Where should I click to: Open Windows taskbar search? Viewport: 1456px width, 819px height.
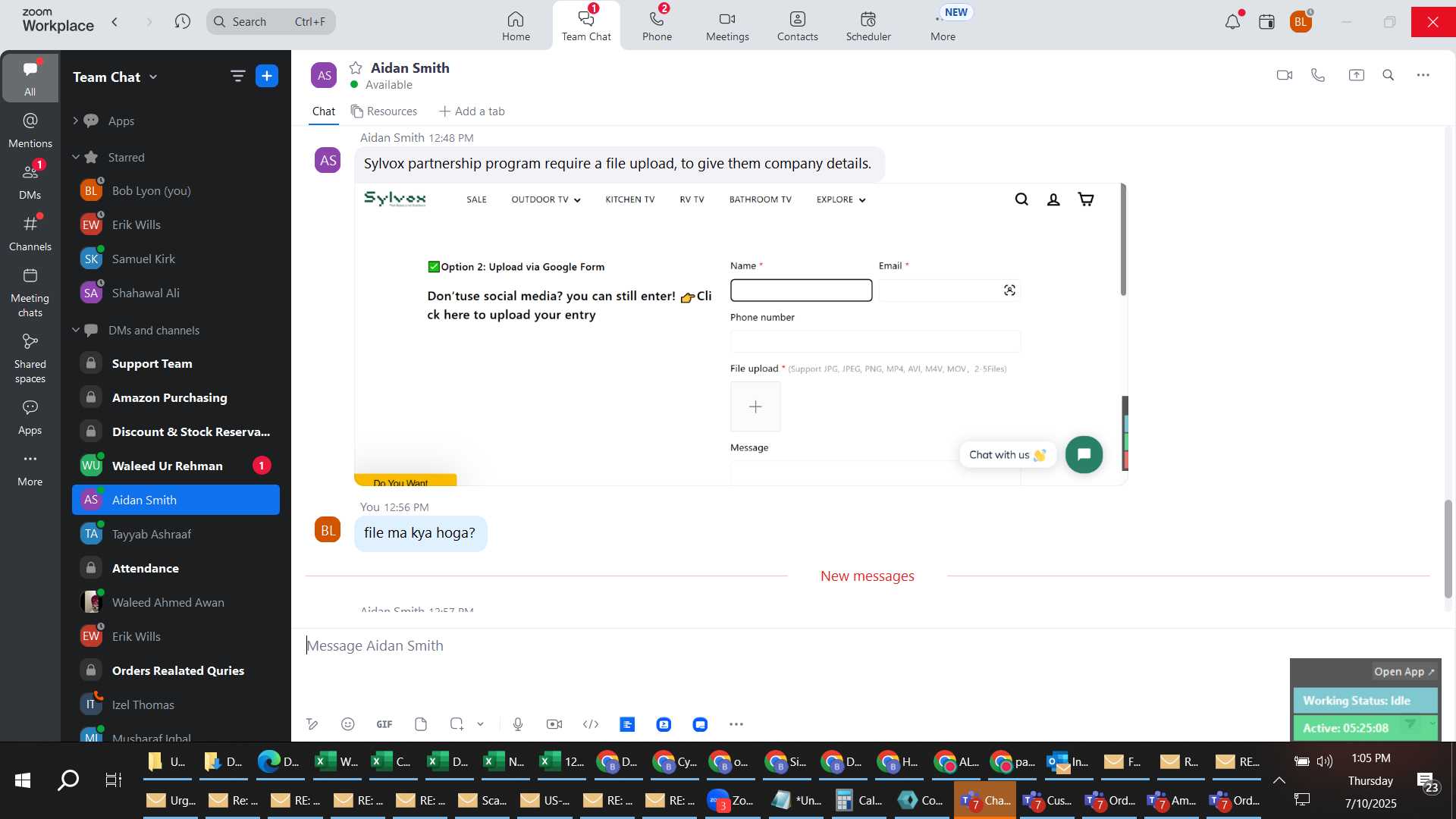click(68, 780)
